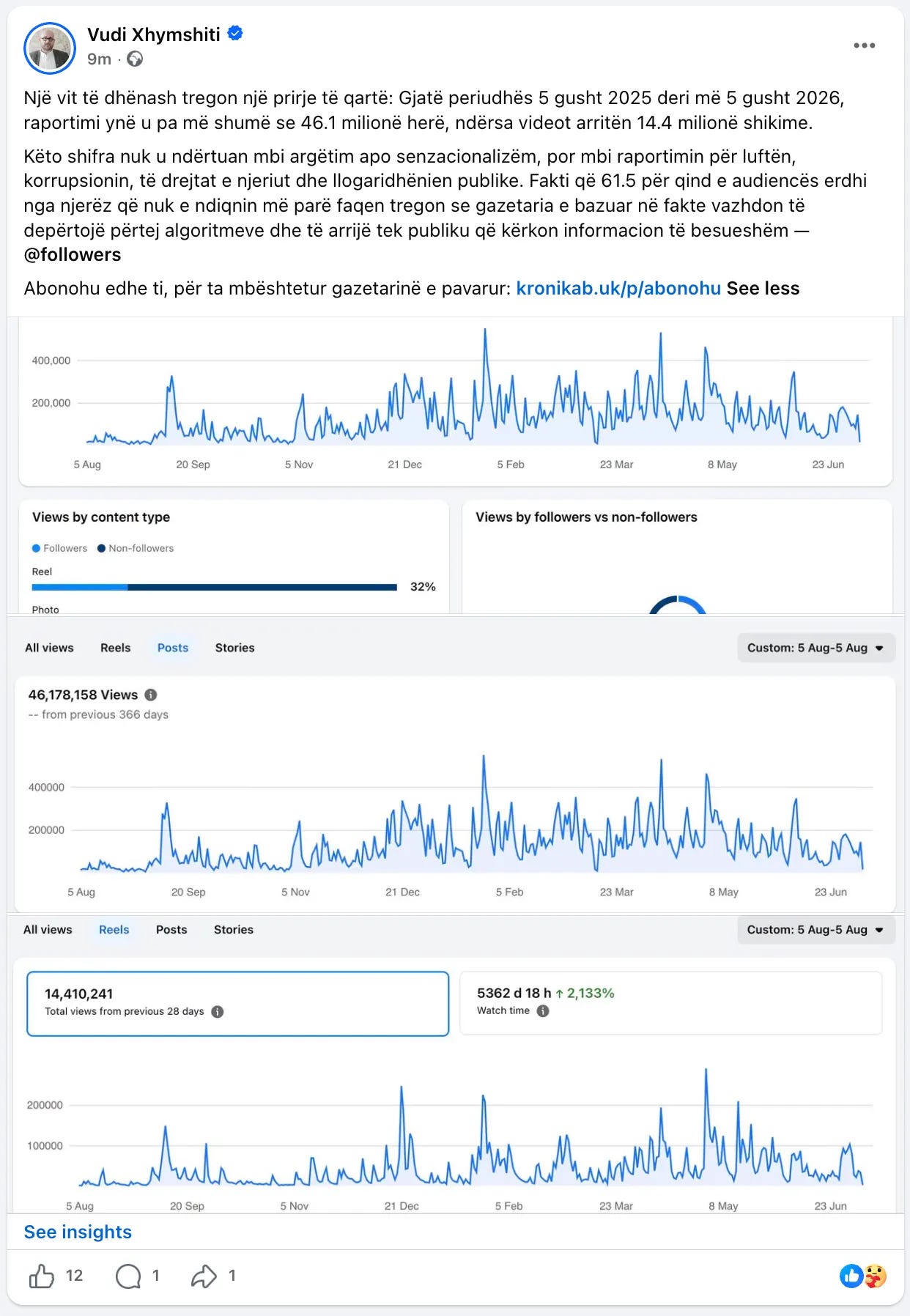Screen dimensions: 910x1316
Task: Click the share arrow icon
Action: pos(204,1276)
